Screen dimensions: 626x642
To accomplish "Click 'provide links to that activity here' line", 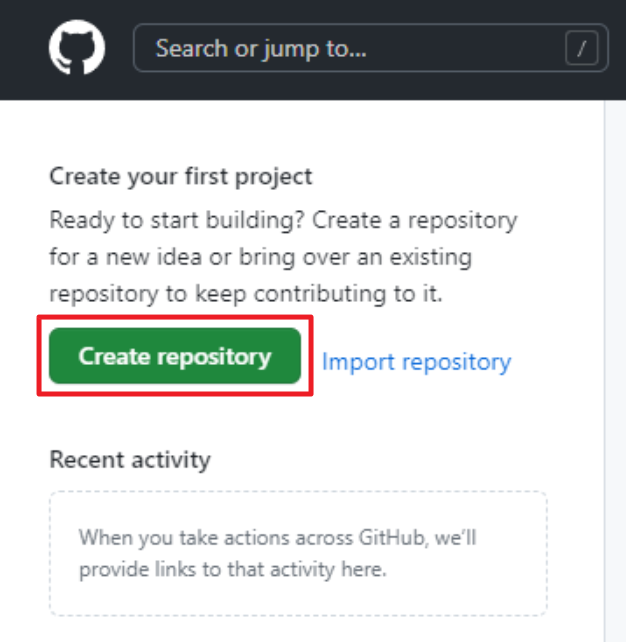I will click(x=232, y=570).
